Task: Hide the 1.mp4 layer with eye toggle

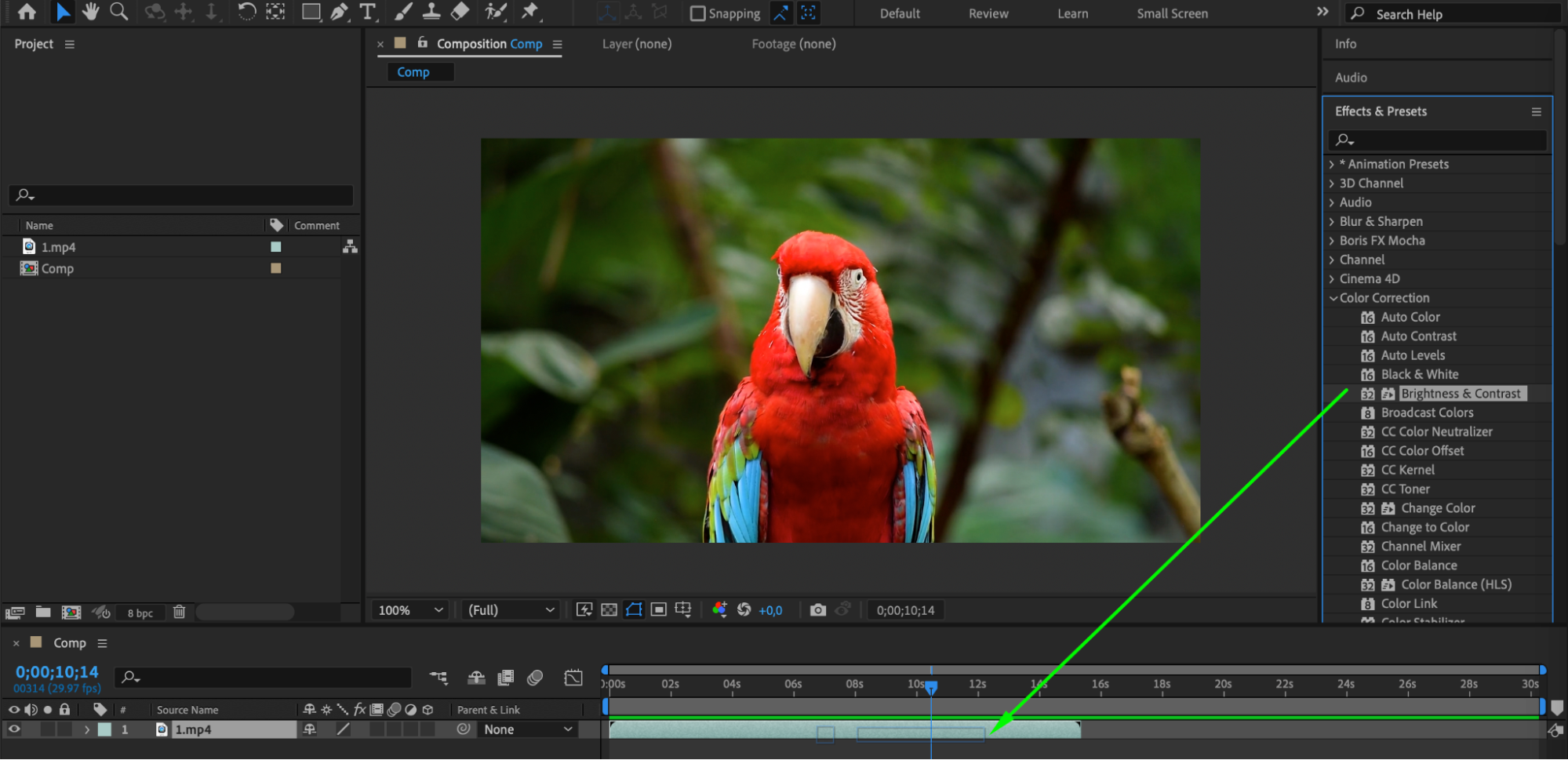Action: coord(13,729)
